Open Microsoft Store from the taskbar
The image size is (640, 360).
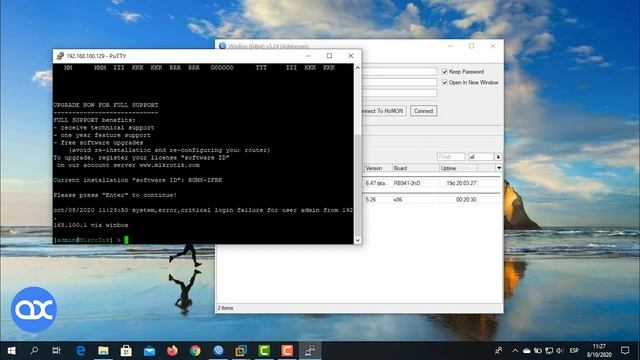pyautogui.click(x=126, y=351)
